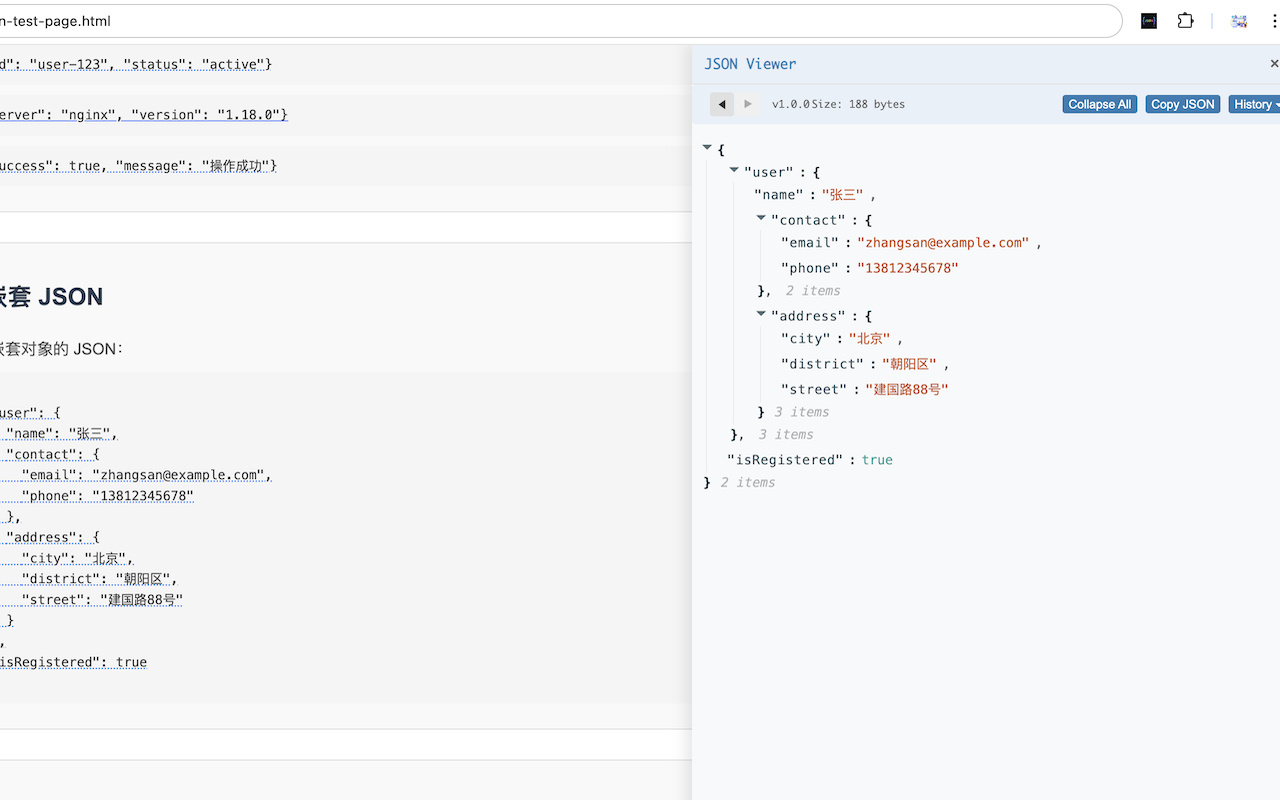Image resolution: width=1280 pixels, height=800 pixels.
Task: Collapse the "contact" node
Action: tap(762, 218)
